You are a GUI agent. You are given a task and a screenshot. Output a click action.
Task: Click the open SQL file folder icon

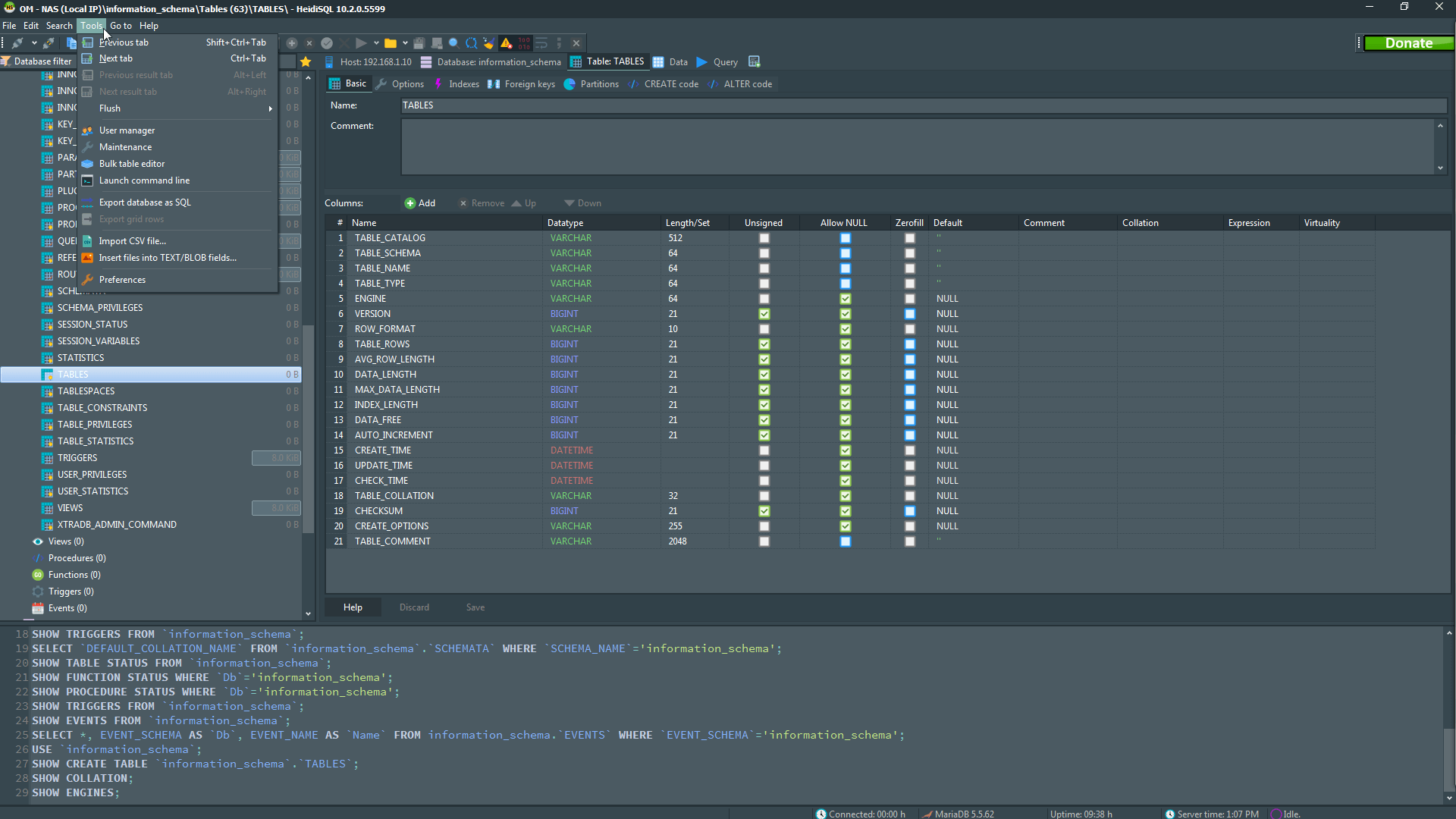click(x=391, y=43)
